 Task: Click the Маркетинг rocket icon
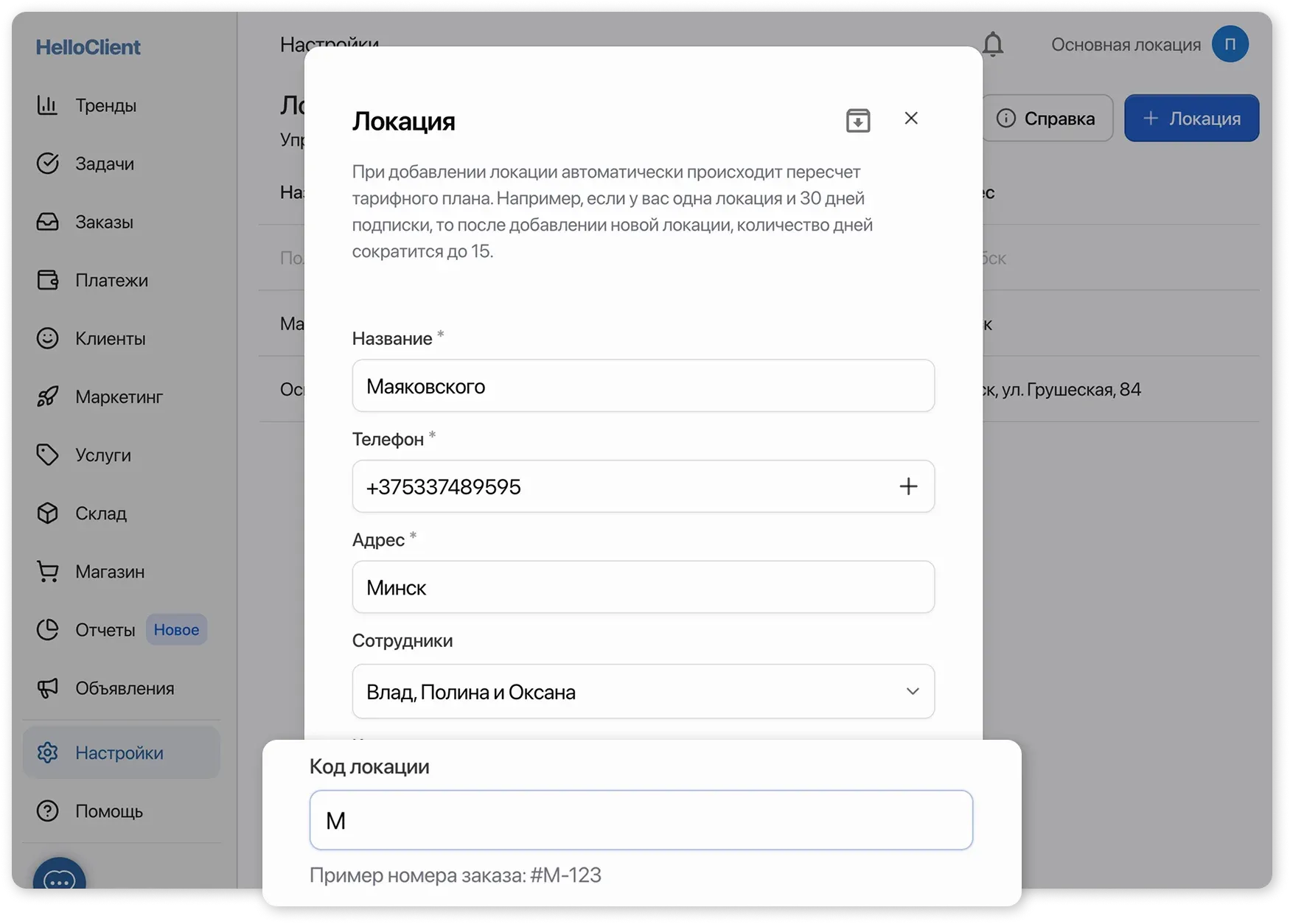[48, 397]
